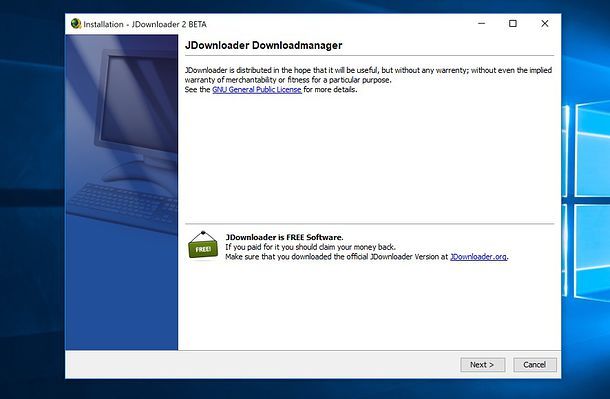This screenshot has height=399, width=610.
Task: Click the Next > button
Action: [x=482, y=365]
